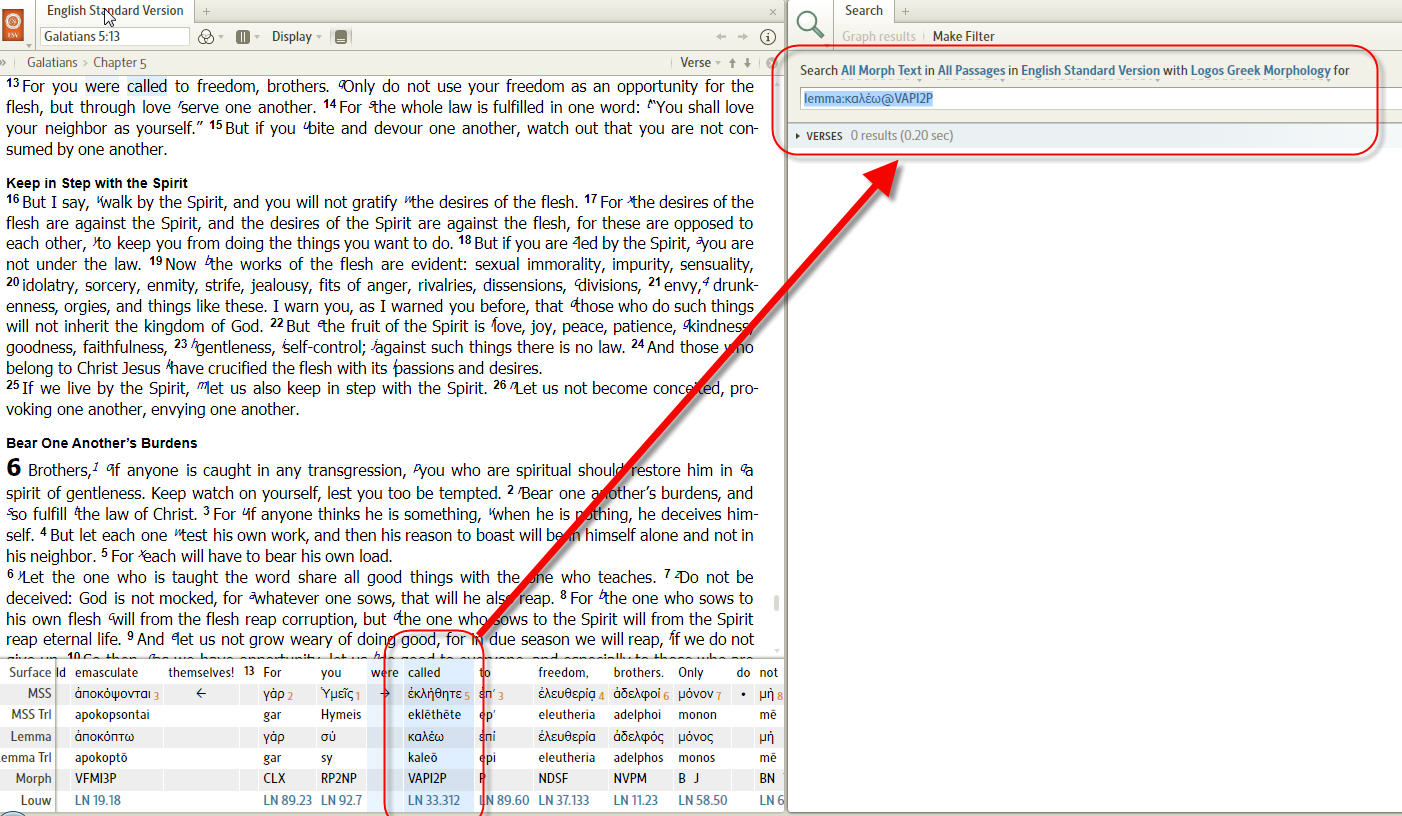1402x816 pixels.
Task: Jump to next verse with down arrow
Action: click(x=747, y=62)
